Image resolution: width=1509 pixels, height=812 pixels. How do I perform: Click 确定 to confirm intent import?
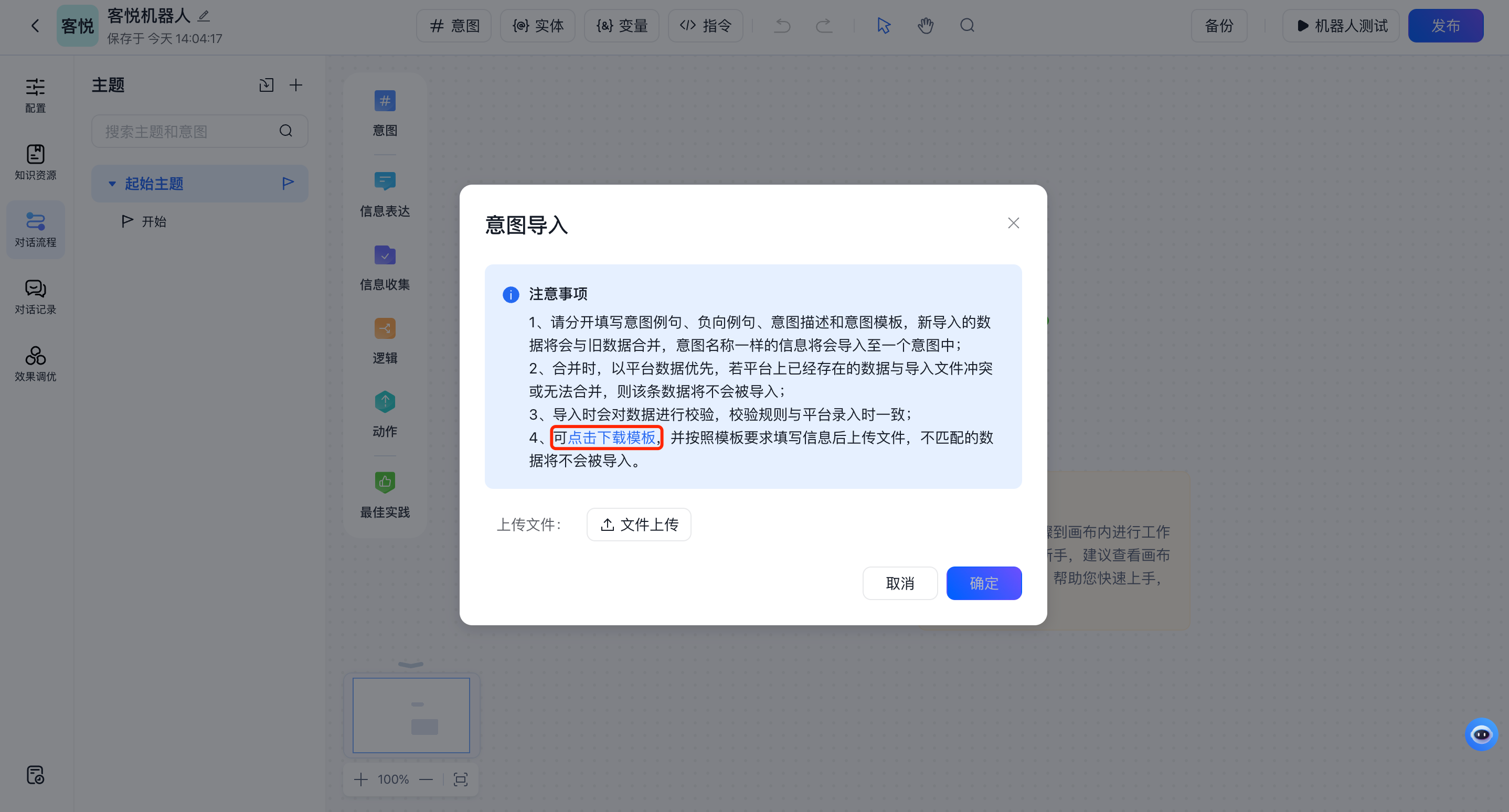984,582
